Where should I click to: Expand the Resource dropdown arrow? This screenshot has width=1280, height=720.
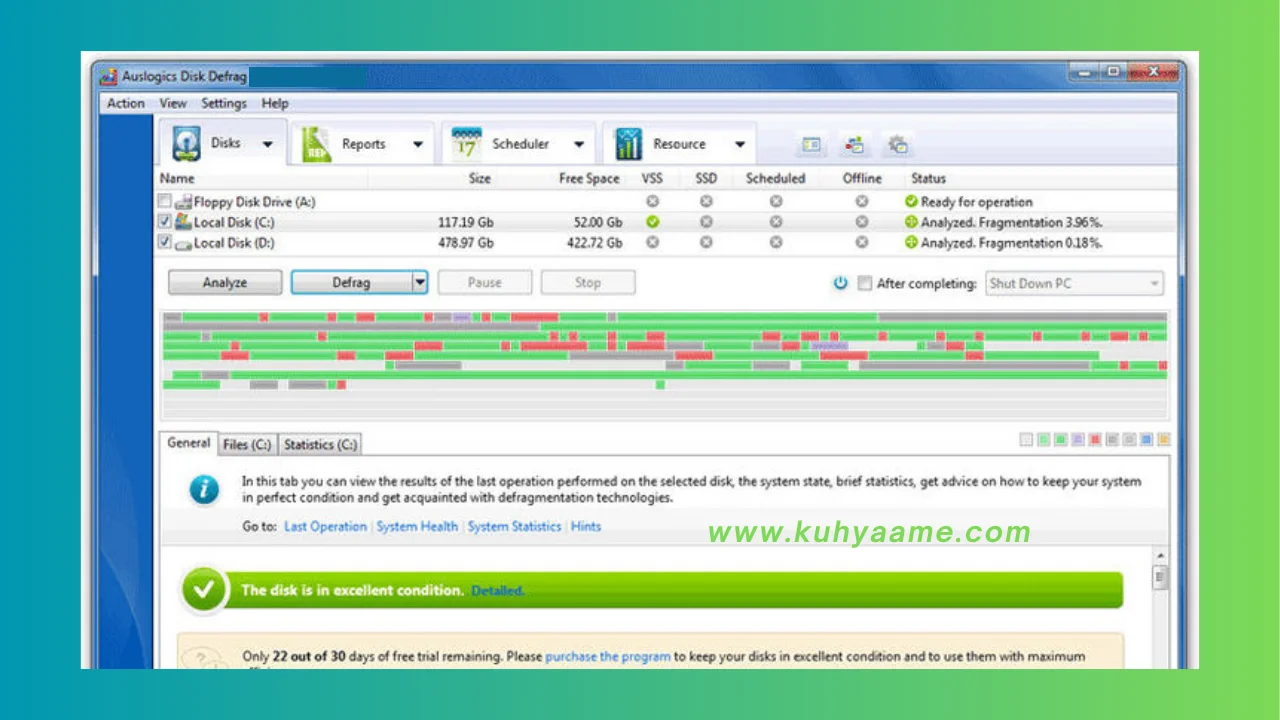pos(740,145)
